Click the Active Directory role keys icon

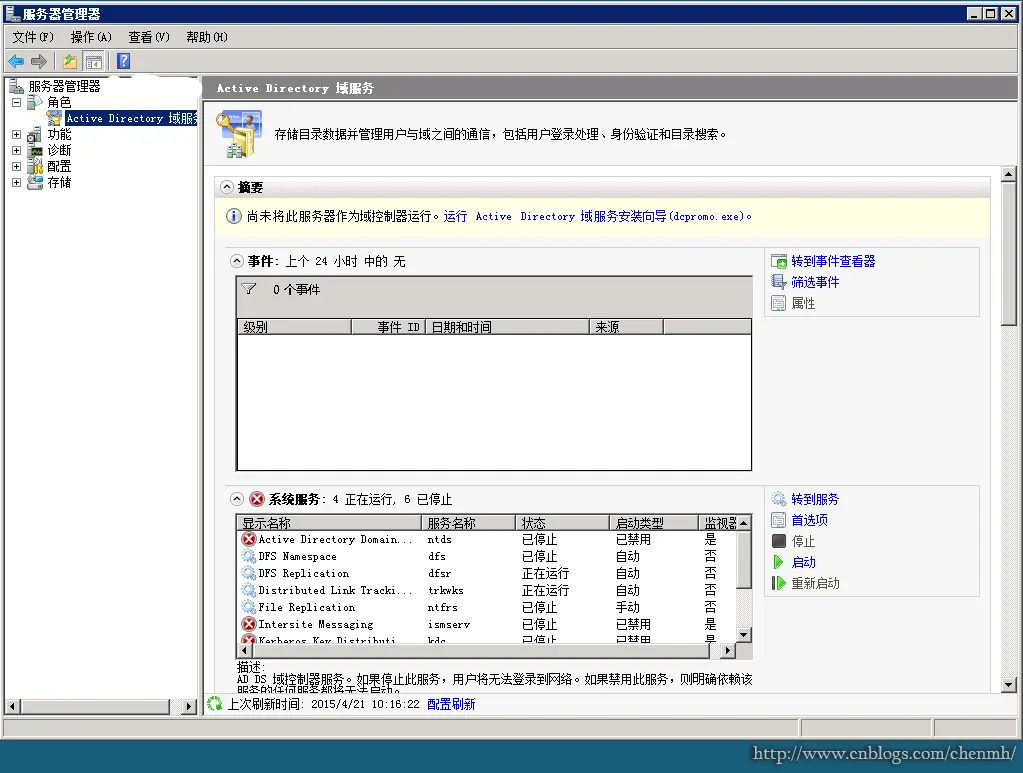tap(239, 134)
